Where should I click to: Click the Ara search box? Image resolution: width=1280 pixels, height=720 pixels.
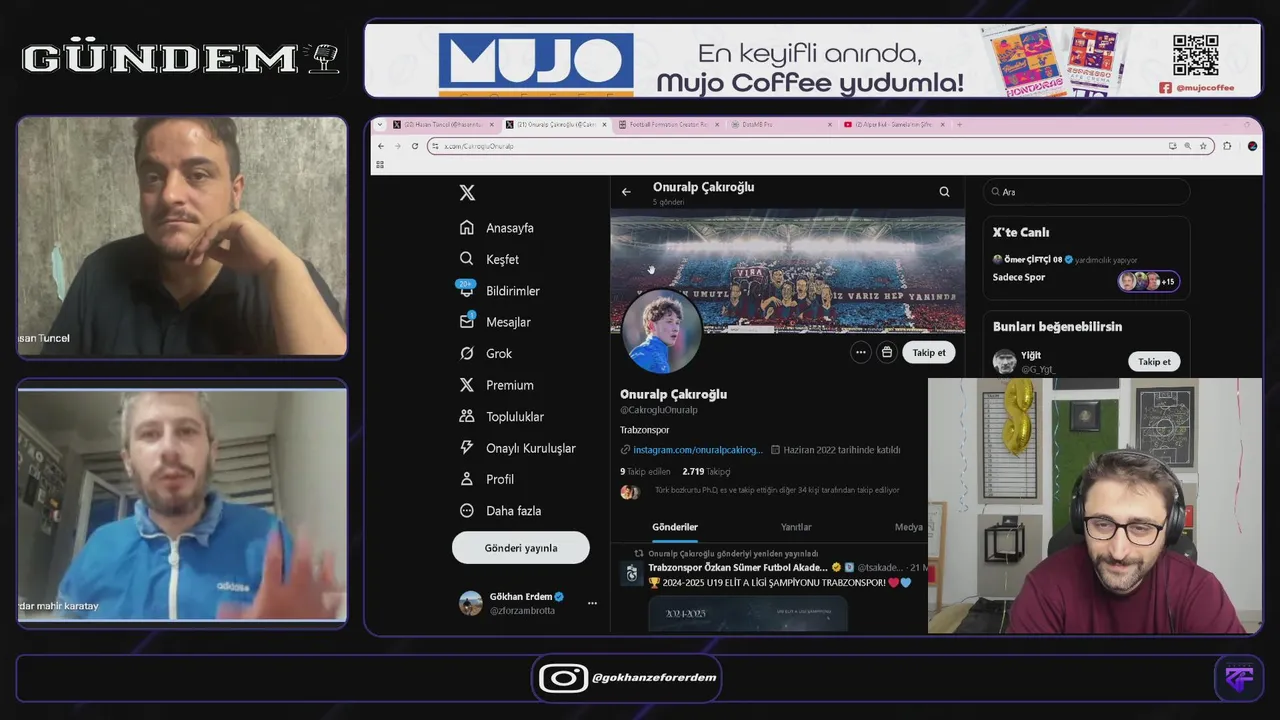tap(1086, 192)
